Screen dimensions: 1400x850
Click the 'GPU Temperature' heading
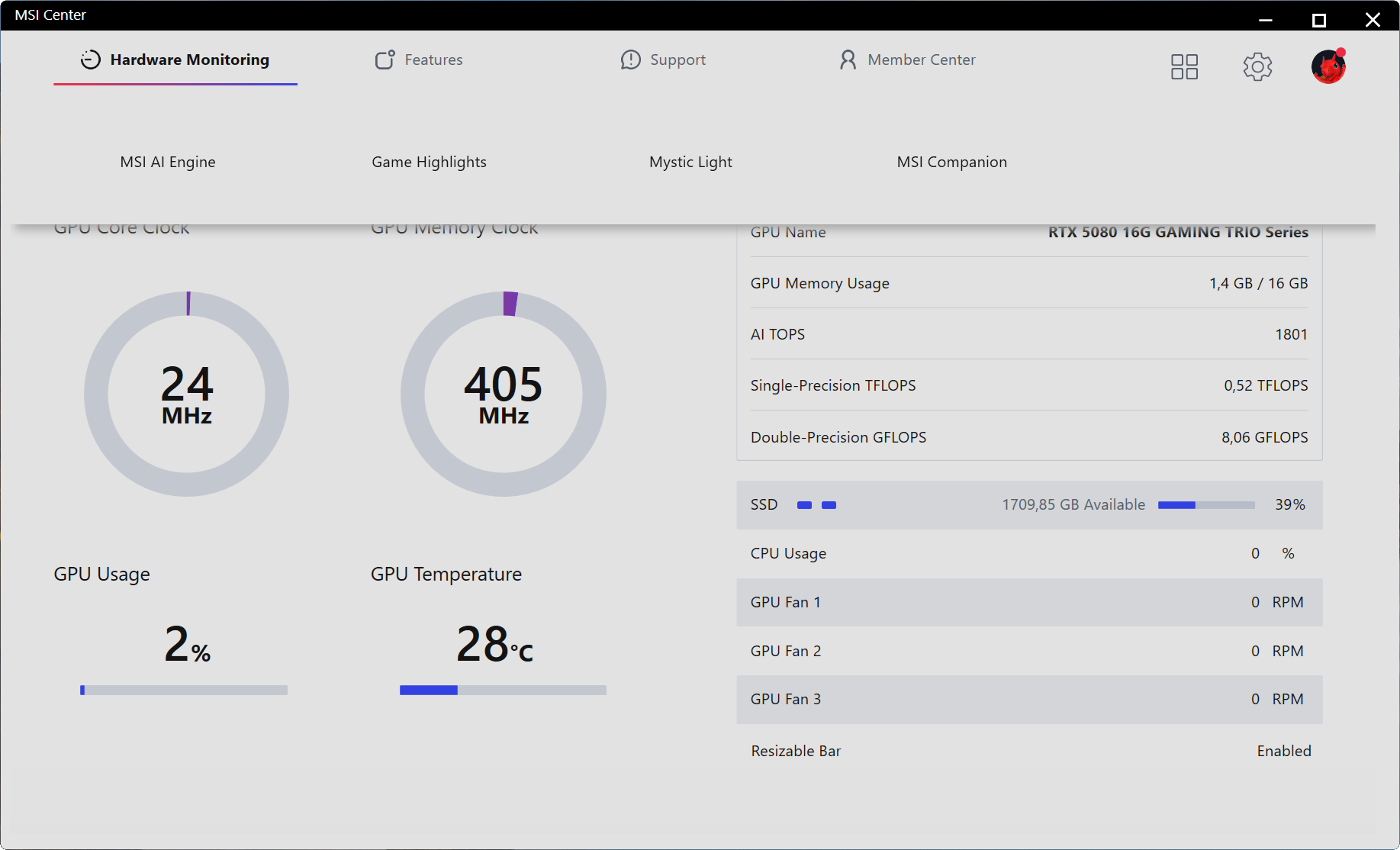446,574
